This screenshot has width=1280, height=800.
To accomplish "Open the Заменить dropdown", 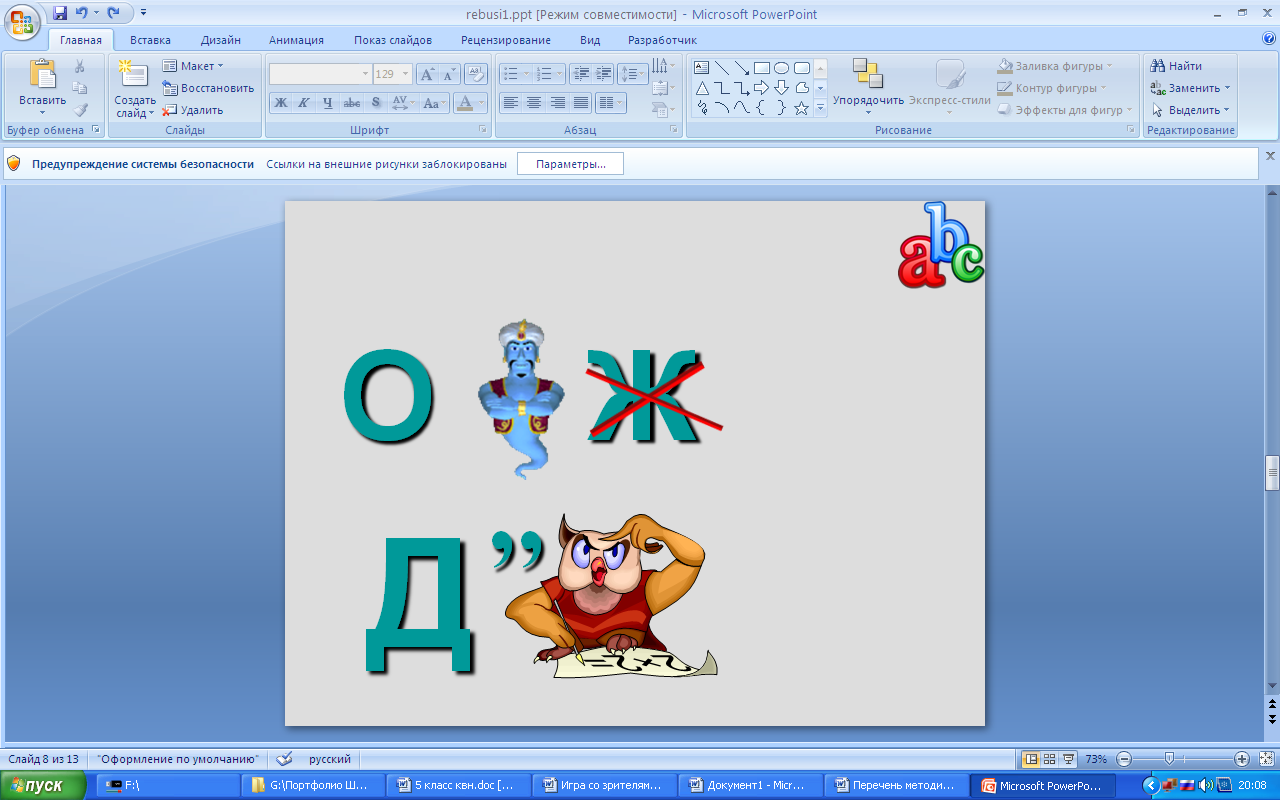I will [x=1190, y=88].
